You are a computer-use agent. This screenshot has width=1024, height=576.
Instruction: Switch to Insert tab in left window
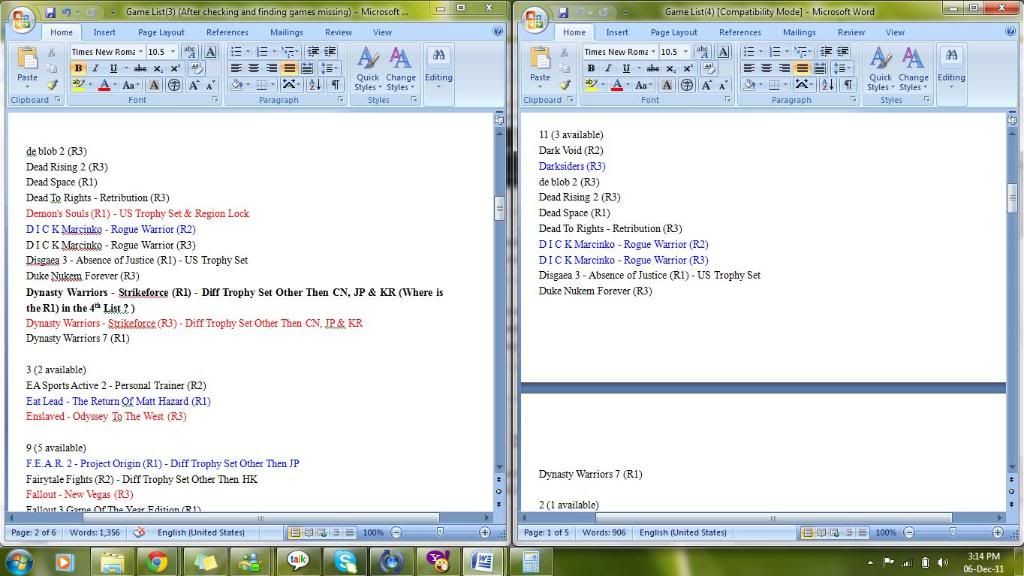click(x=104, y=32)
